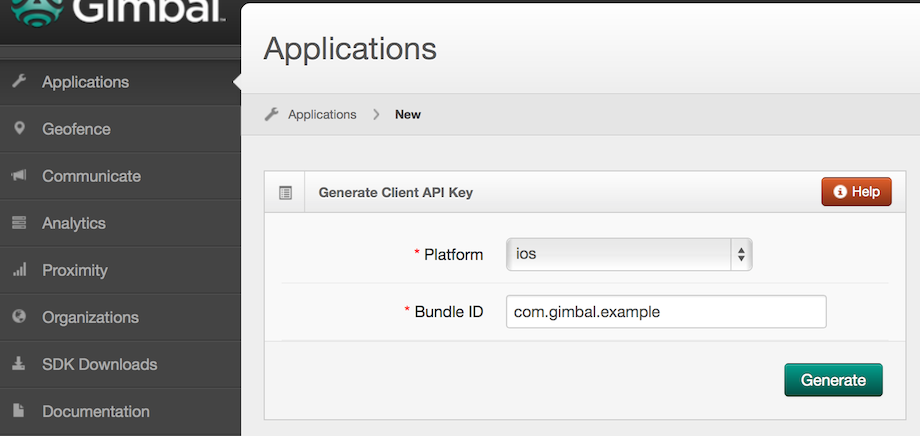Click into the Bundle ID text field

(666, 312)
